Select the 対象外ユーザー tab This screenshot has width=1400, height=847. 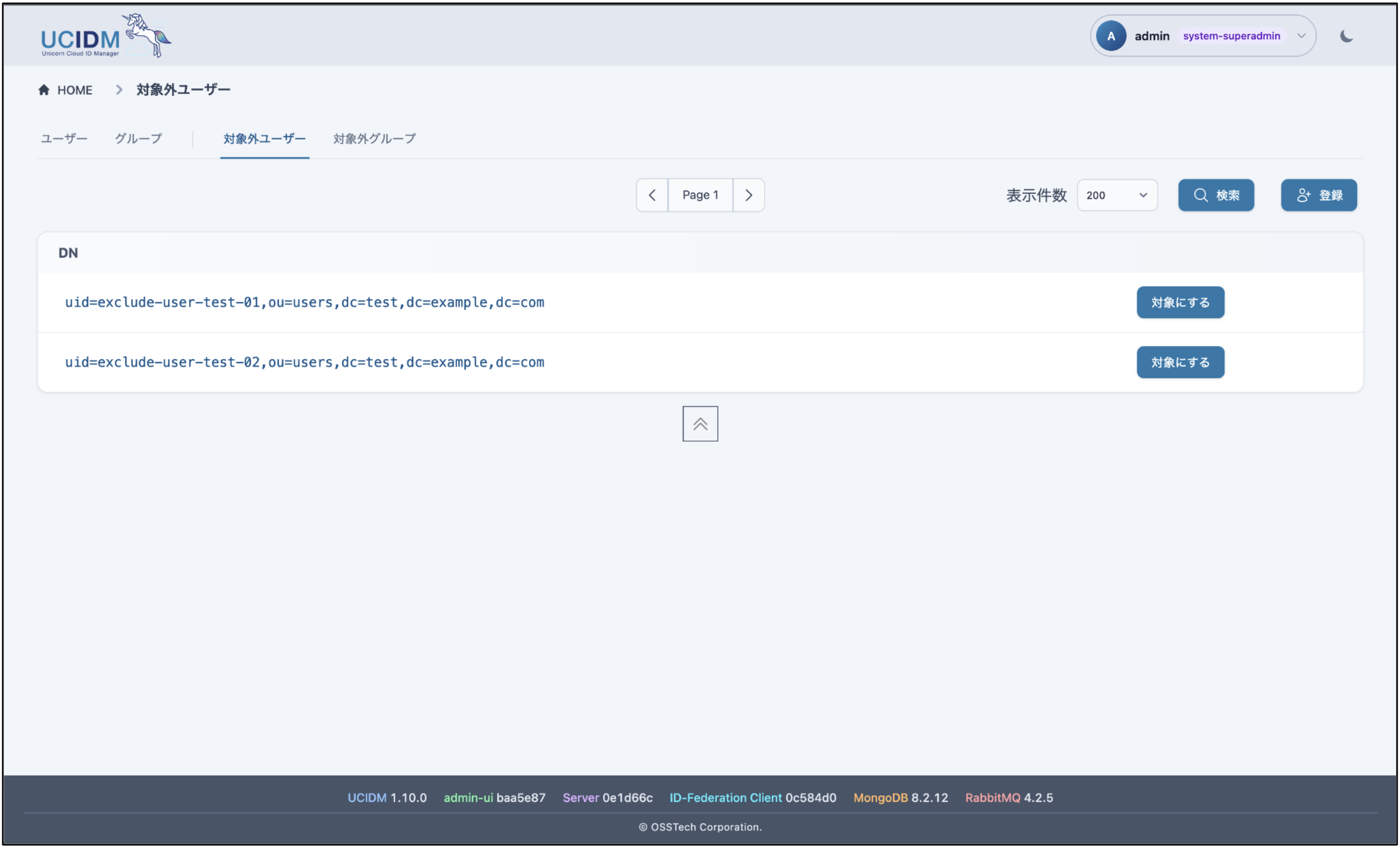[x=264, y=139]
